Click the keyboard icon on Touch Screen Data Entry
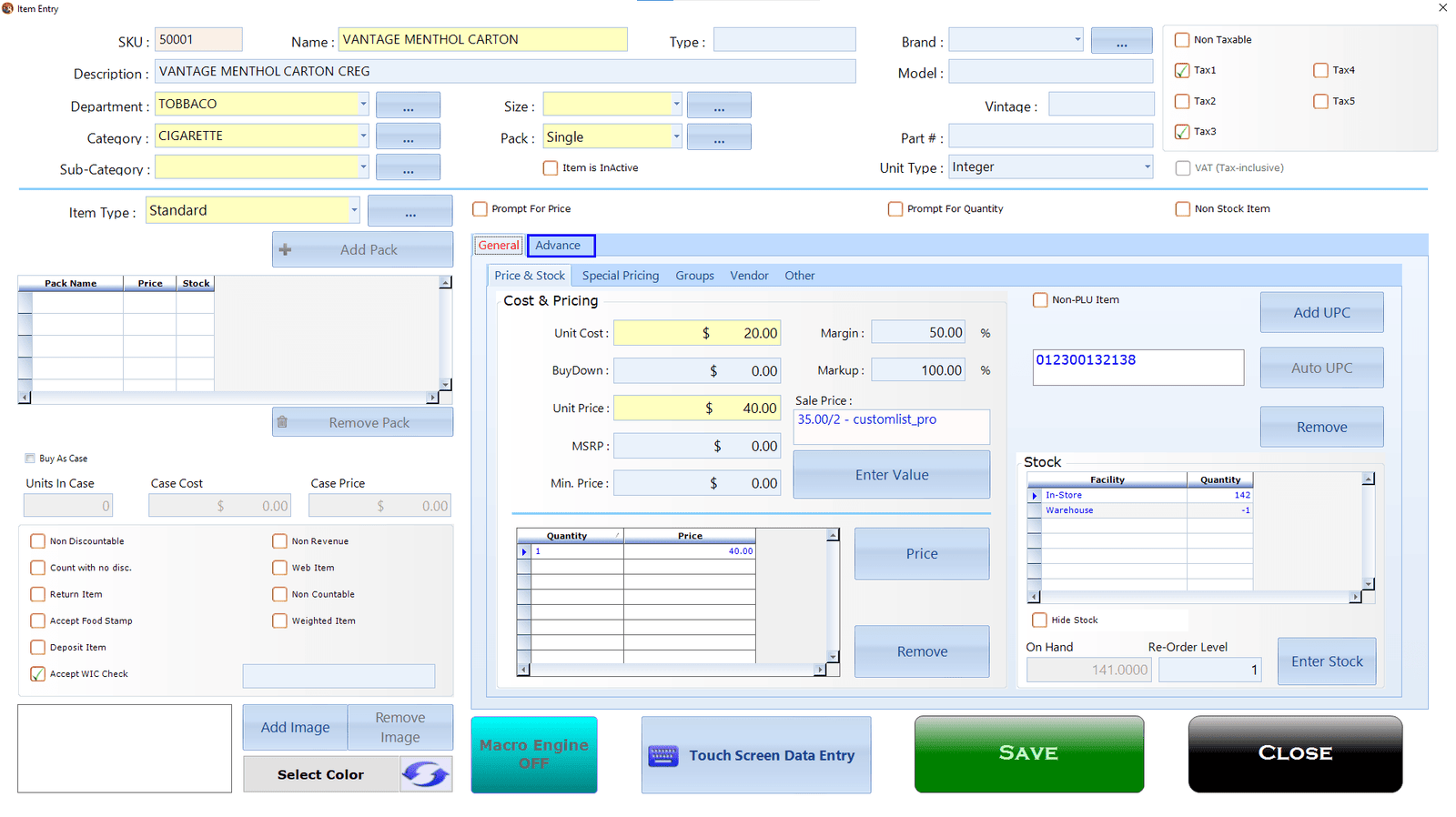 point(662,756)
